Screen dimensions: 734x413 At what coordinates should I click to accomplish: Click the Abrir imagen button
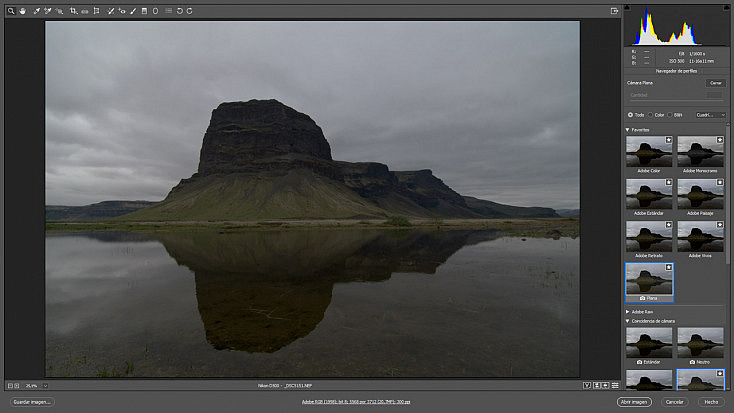click(634, 402)
